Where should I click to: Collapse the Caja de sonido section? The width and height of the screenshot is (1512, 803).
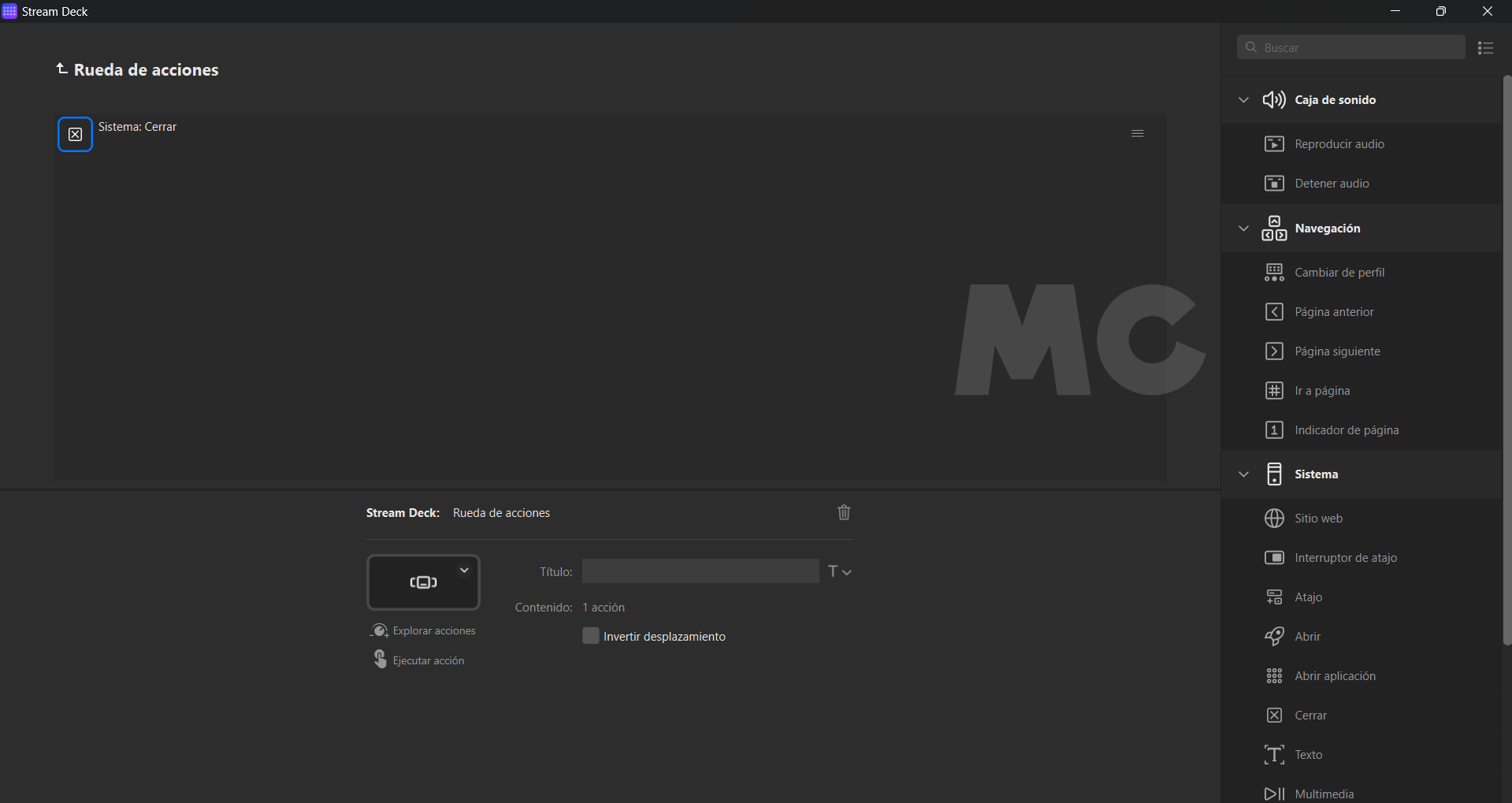[1243, 100]
